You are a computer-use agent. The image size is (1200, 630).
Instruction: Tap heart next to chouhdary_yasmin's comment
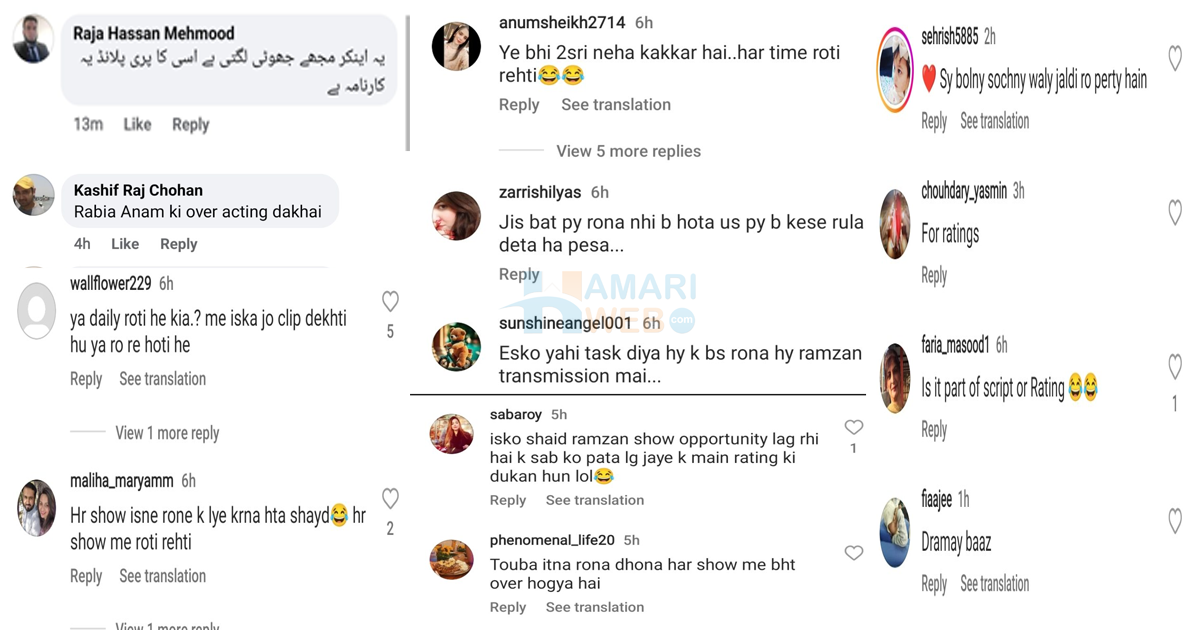1175,211
